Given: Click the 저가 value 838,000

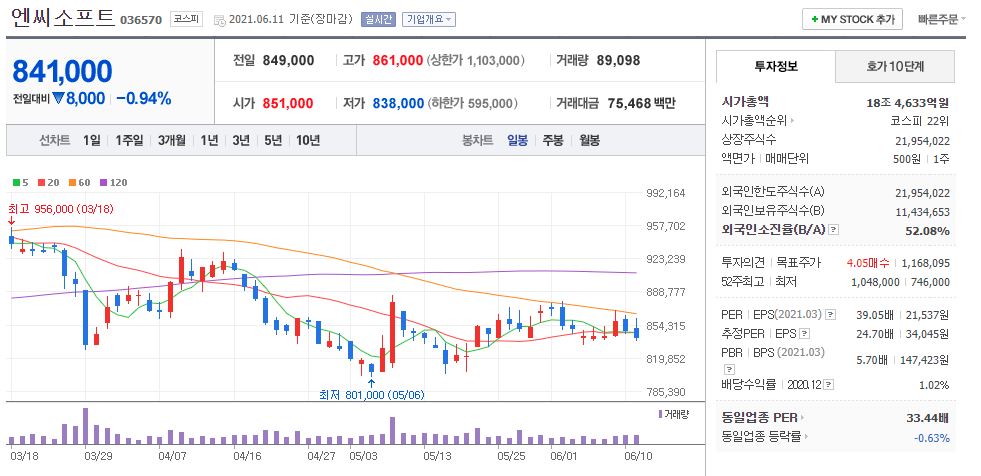Looking at the screenshot, I should [x=399, y=103].
